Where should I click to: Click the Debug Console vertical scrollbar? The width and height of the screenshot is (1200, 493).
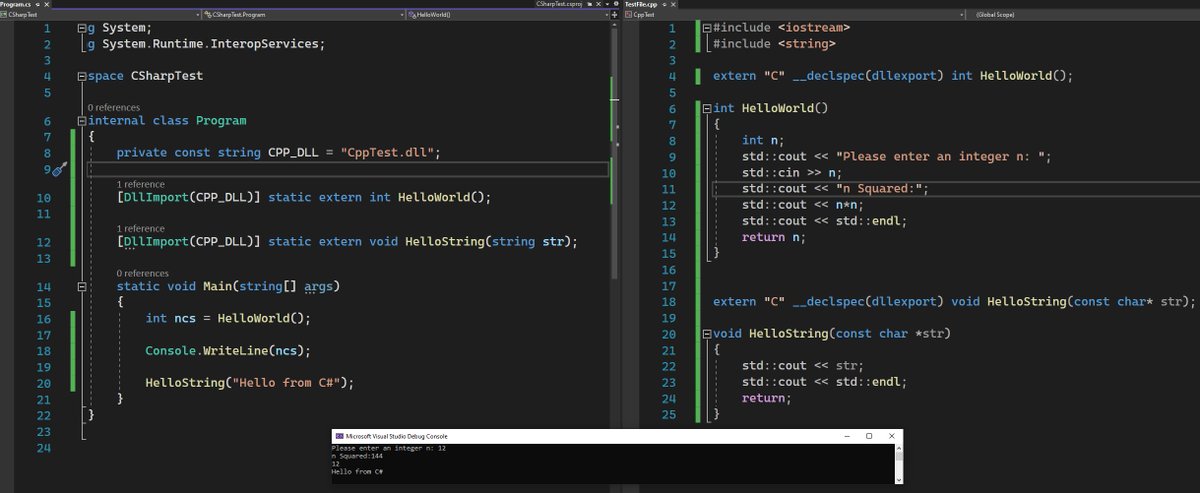(898, 463)
